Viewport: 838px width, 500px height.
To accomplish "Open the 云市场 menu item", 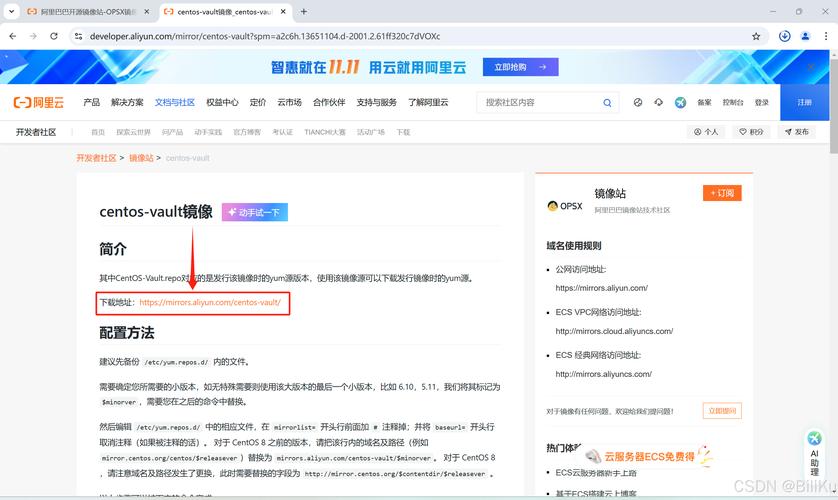I will (x=289, y=102).
